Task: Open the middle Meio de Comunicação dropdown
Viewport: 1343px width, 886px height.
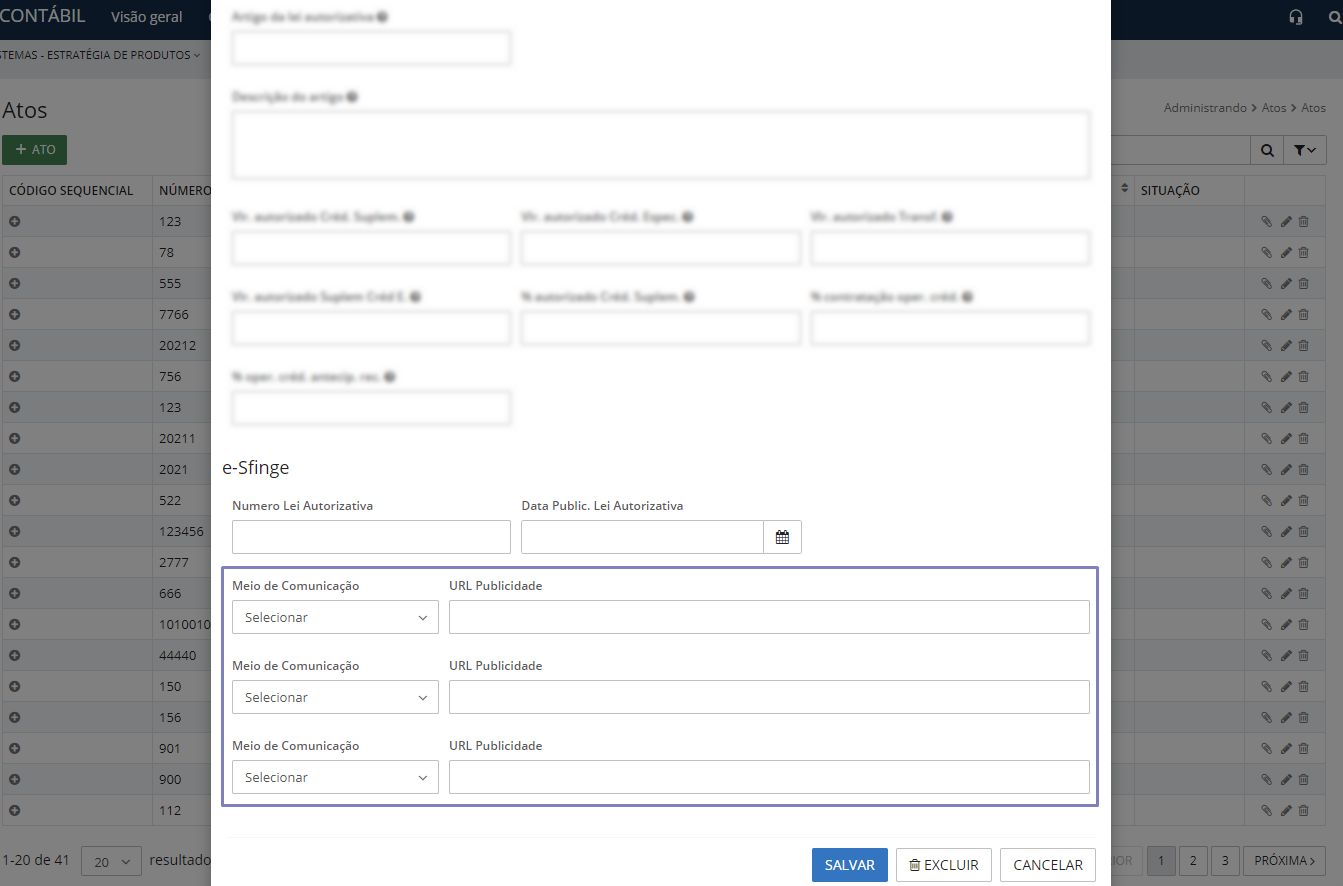Action: [x=335, y=697]
